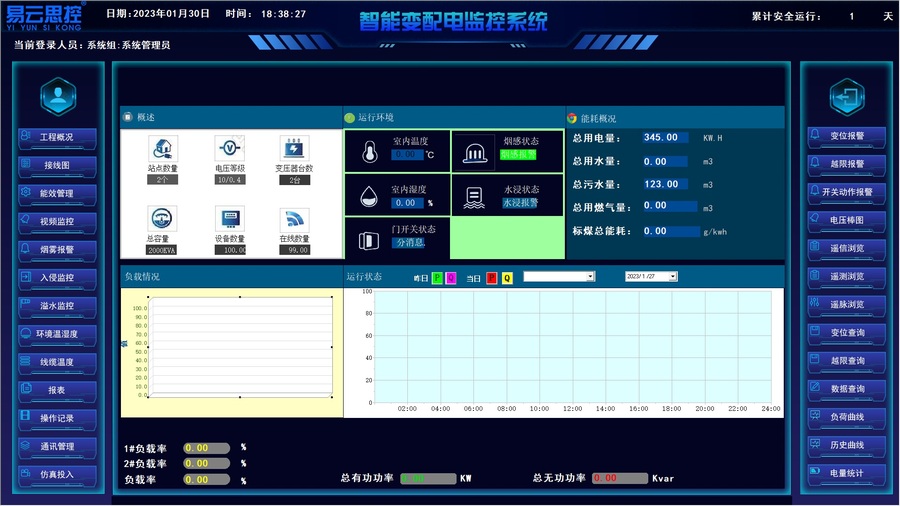Click the 室内湿度 water drop icon

coord(369,197)
